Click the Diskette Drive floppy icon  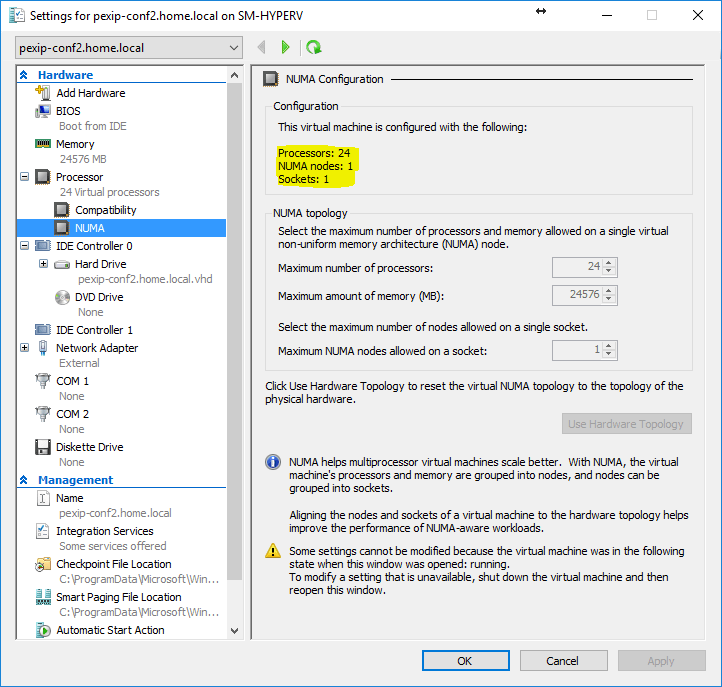coord(43,447)
